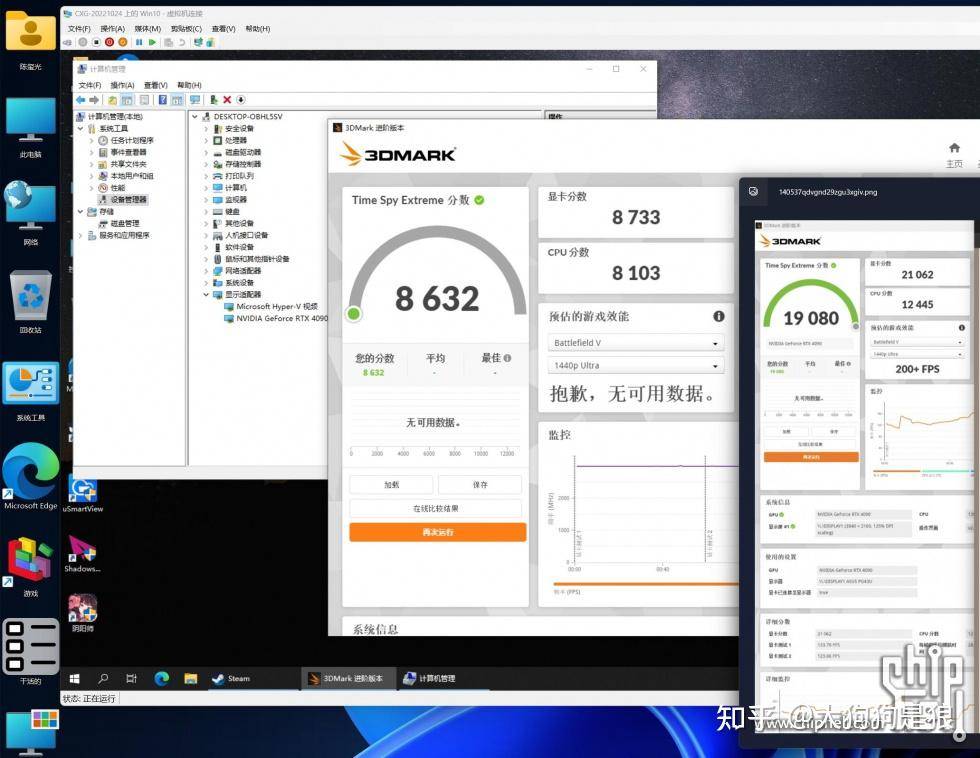
Task: Expand the 网络适配器 network adapters node
Action: (x=206, y=271)
